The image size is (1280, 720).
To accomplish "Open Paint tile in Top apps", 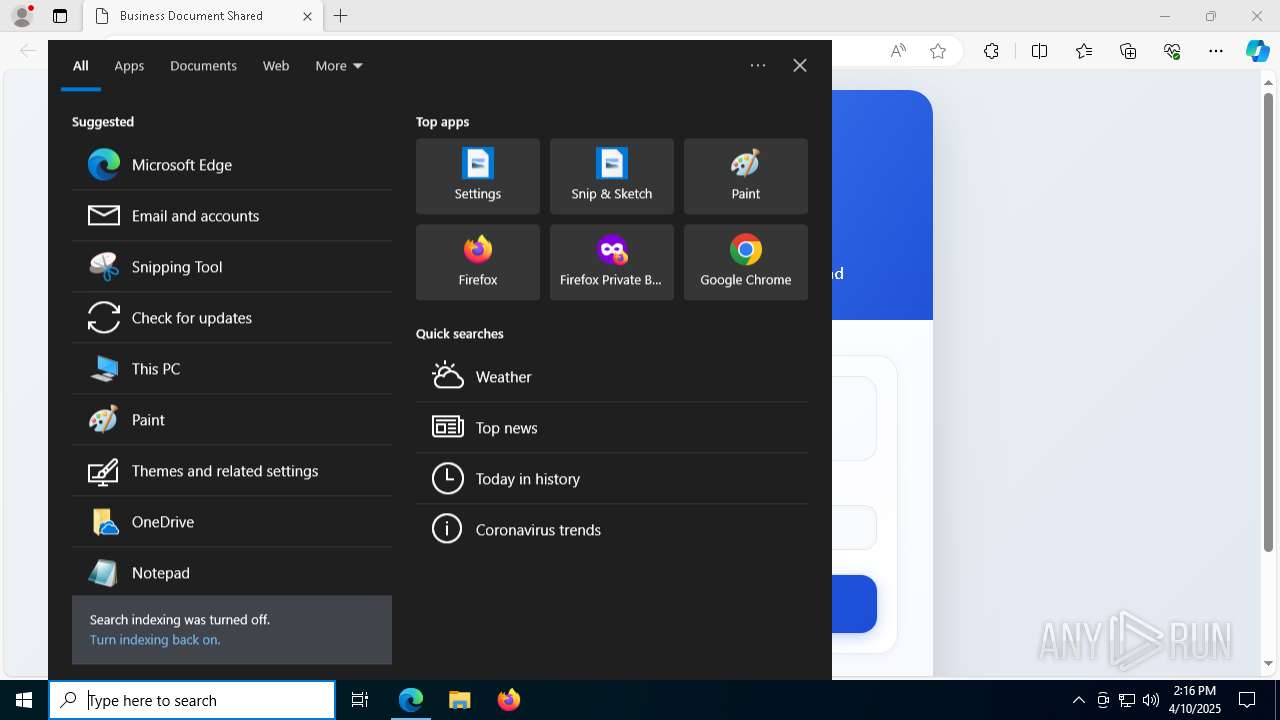I will tap(746, 176).
